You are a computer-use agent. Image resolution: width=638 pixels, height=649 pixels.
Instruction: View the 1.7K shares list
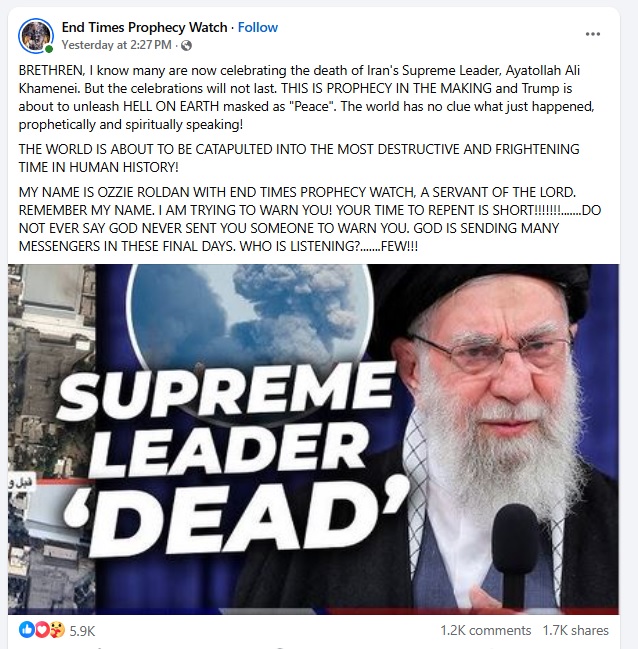click(575, 630)
